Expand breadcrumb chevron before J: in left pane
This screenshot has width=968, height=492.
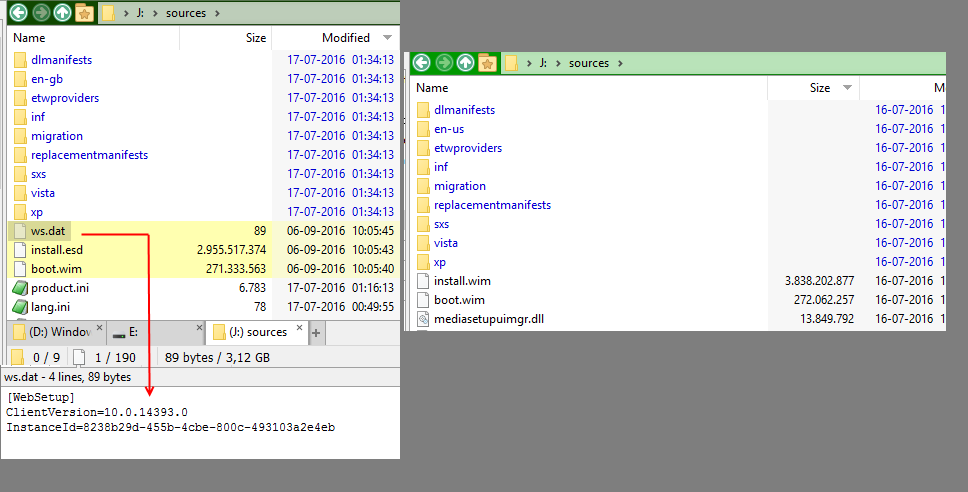(126, 13)
